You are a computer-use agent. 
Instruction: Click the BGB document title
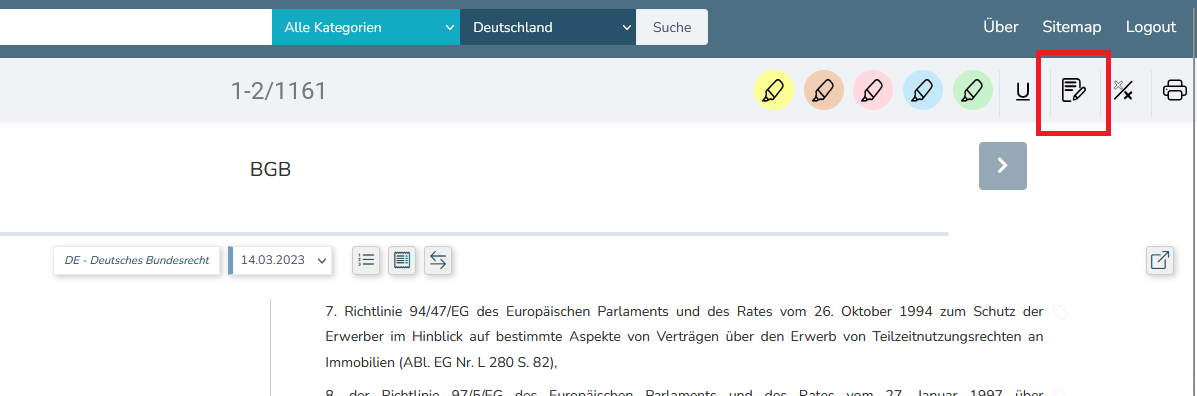pos(270,169)
